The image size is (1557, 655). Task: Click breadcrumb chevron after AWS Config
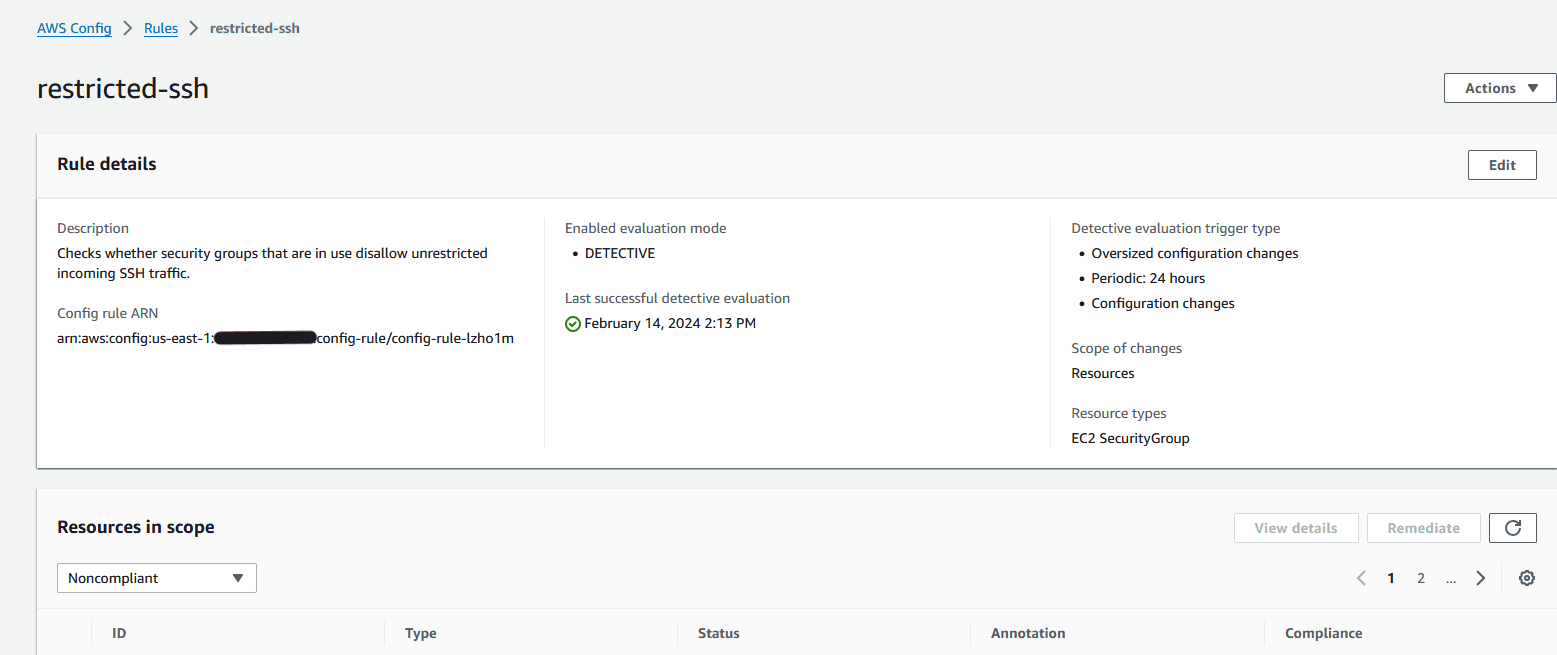coord(128,28)
